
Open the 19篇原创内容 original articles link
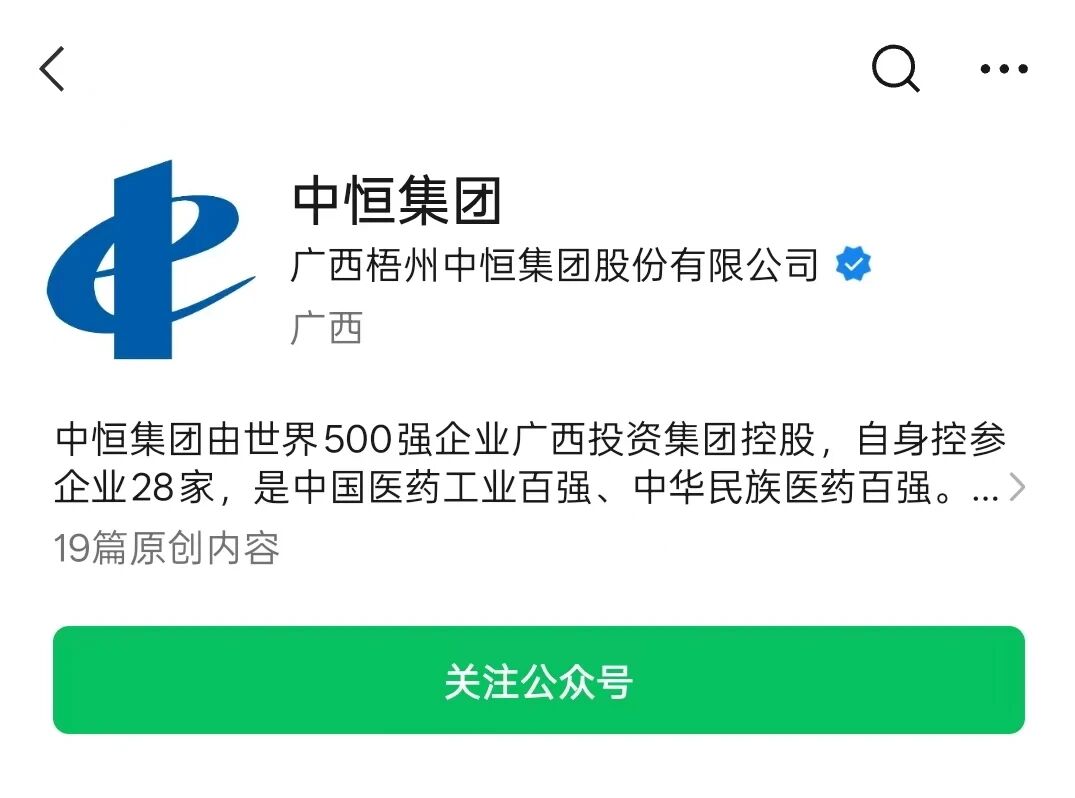[x=167, y=548]
